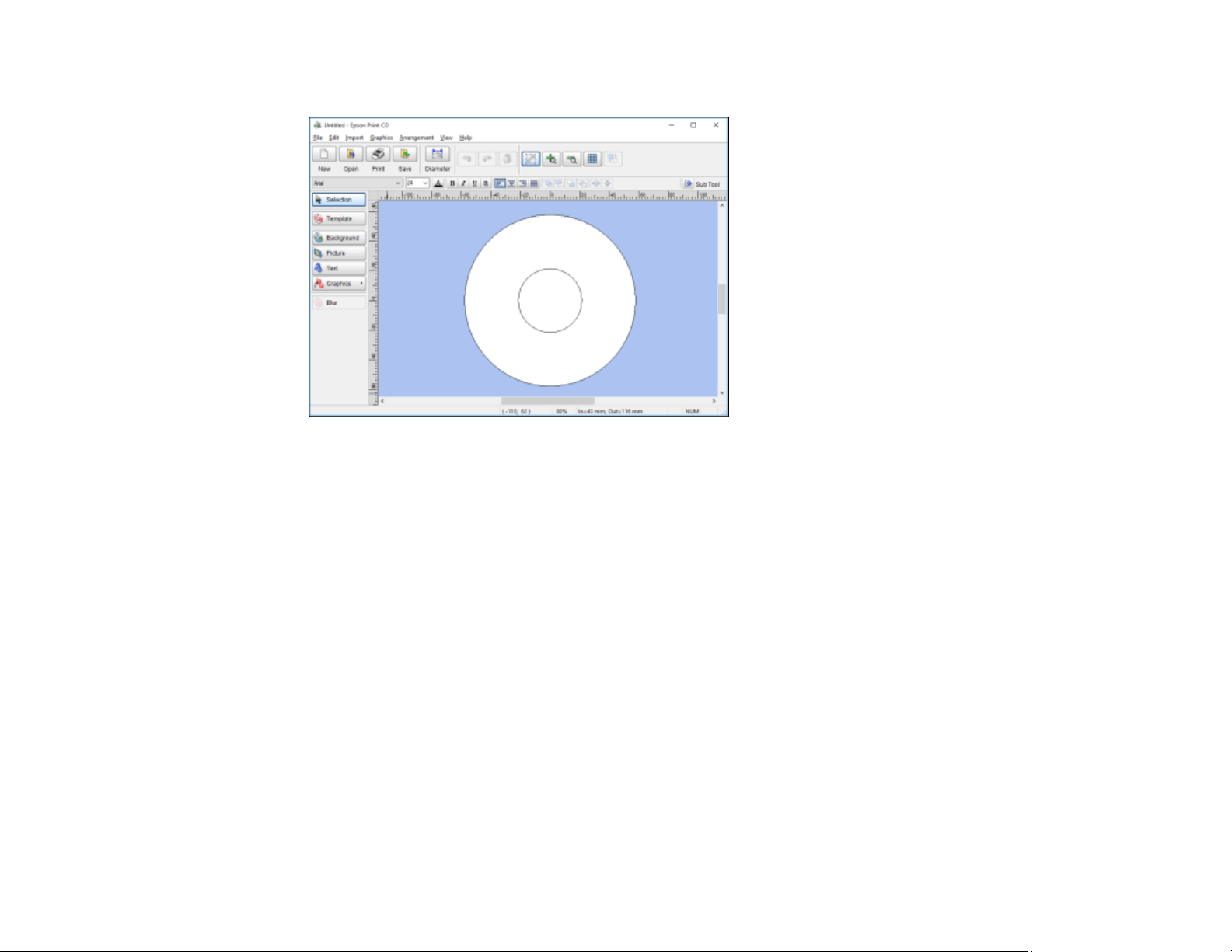Click the New document icon
Screen dimensions: 1232x952
tap(324, 154)
